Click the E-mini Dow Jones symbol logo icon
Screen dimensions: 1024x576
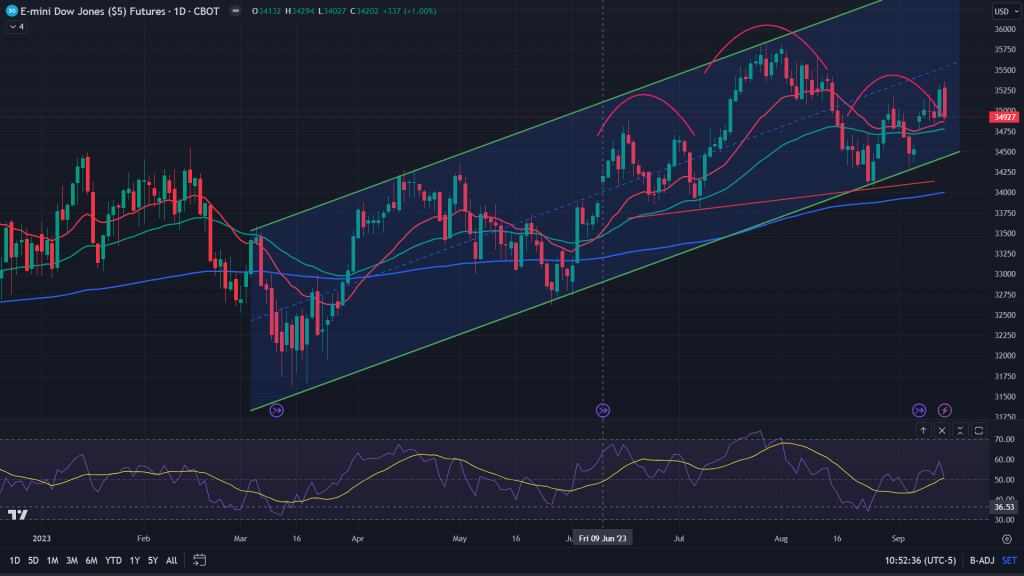tap(11, 12)
